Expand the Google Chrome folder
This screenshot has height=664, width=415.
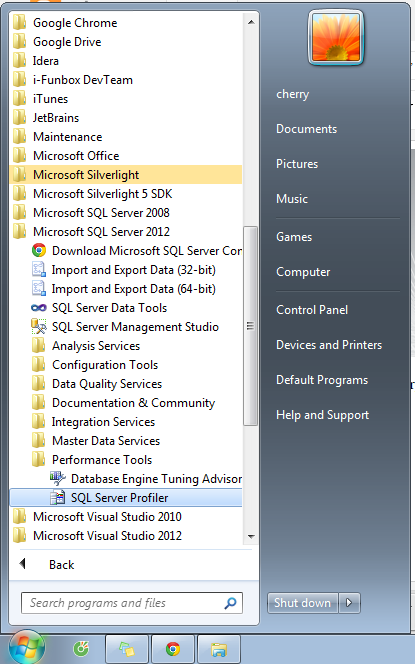click(126, 23)
